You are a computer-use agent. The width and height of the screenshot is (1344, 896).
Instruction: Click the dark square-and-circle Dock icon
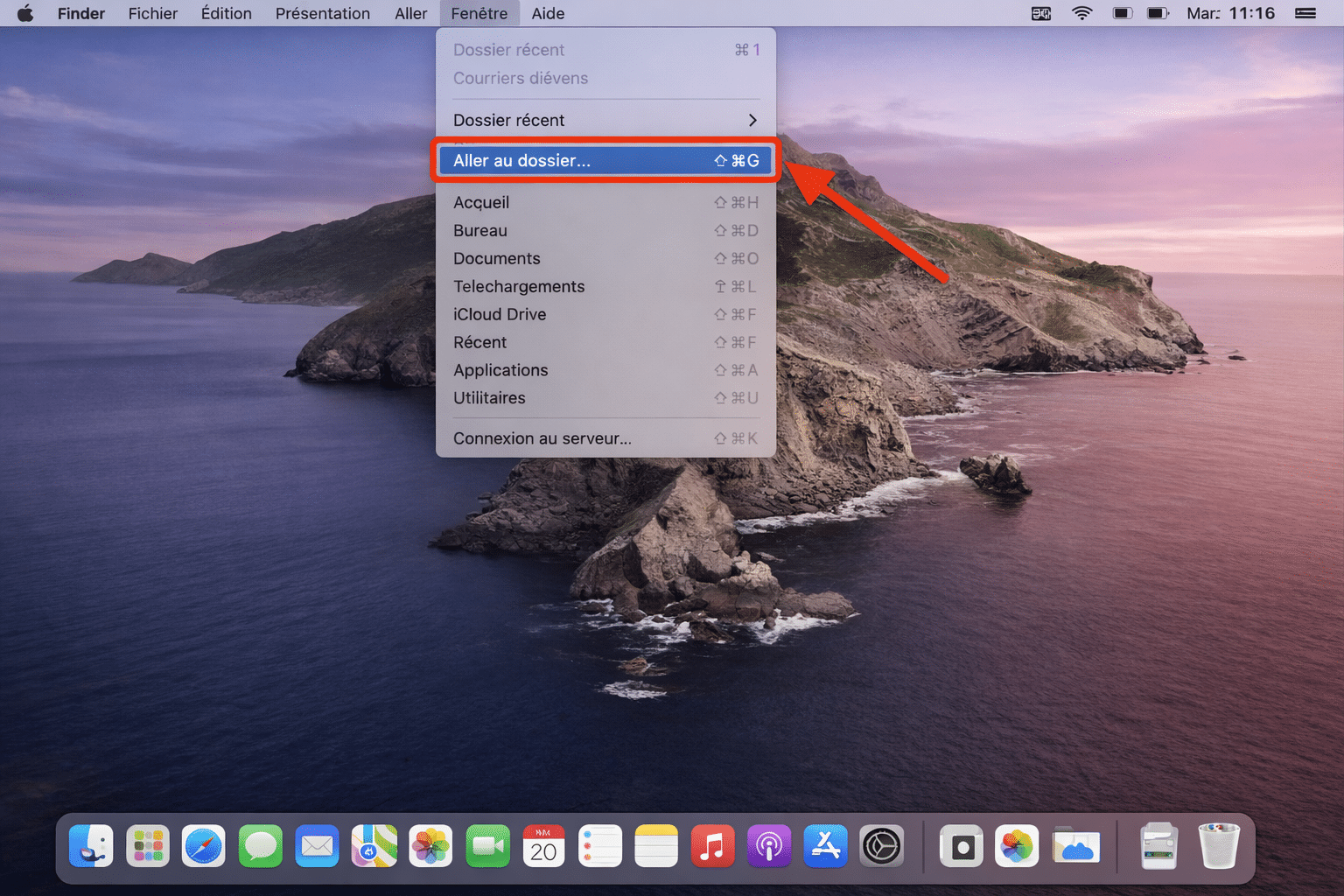point(962,846)
